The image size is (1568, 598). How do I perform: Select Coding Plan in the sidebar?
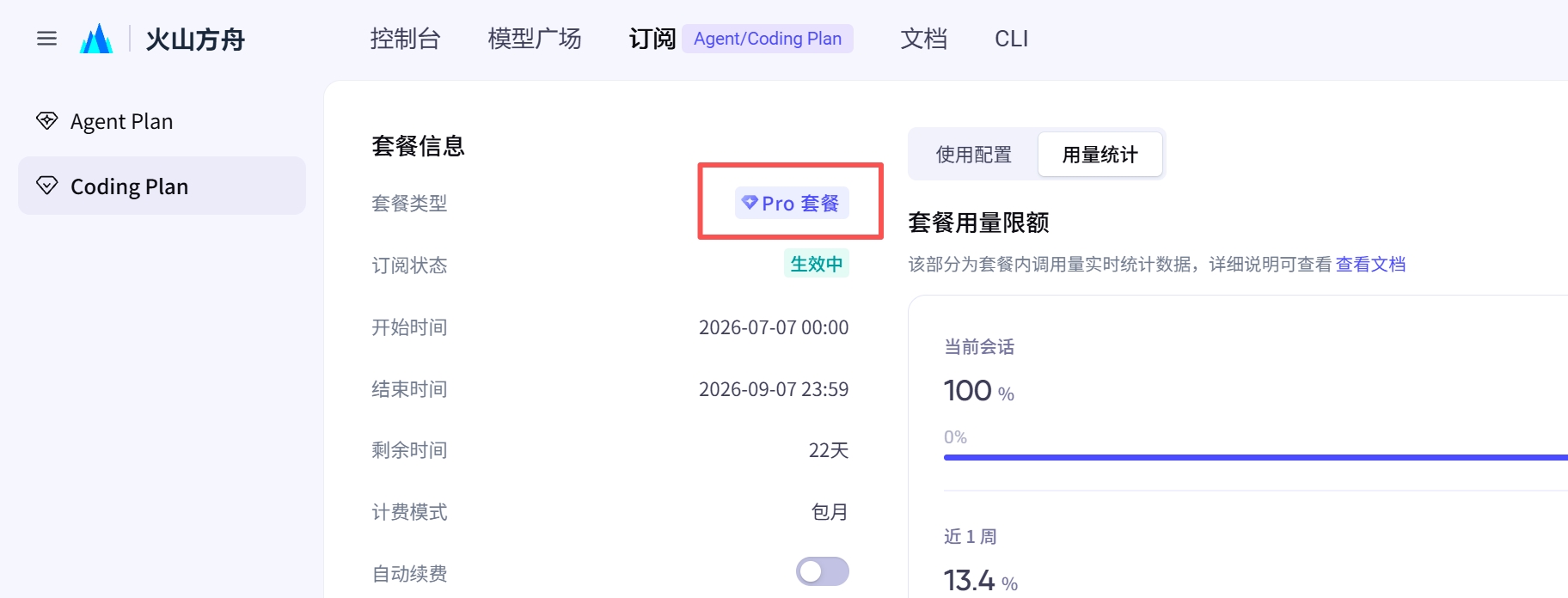point(162,186)
